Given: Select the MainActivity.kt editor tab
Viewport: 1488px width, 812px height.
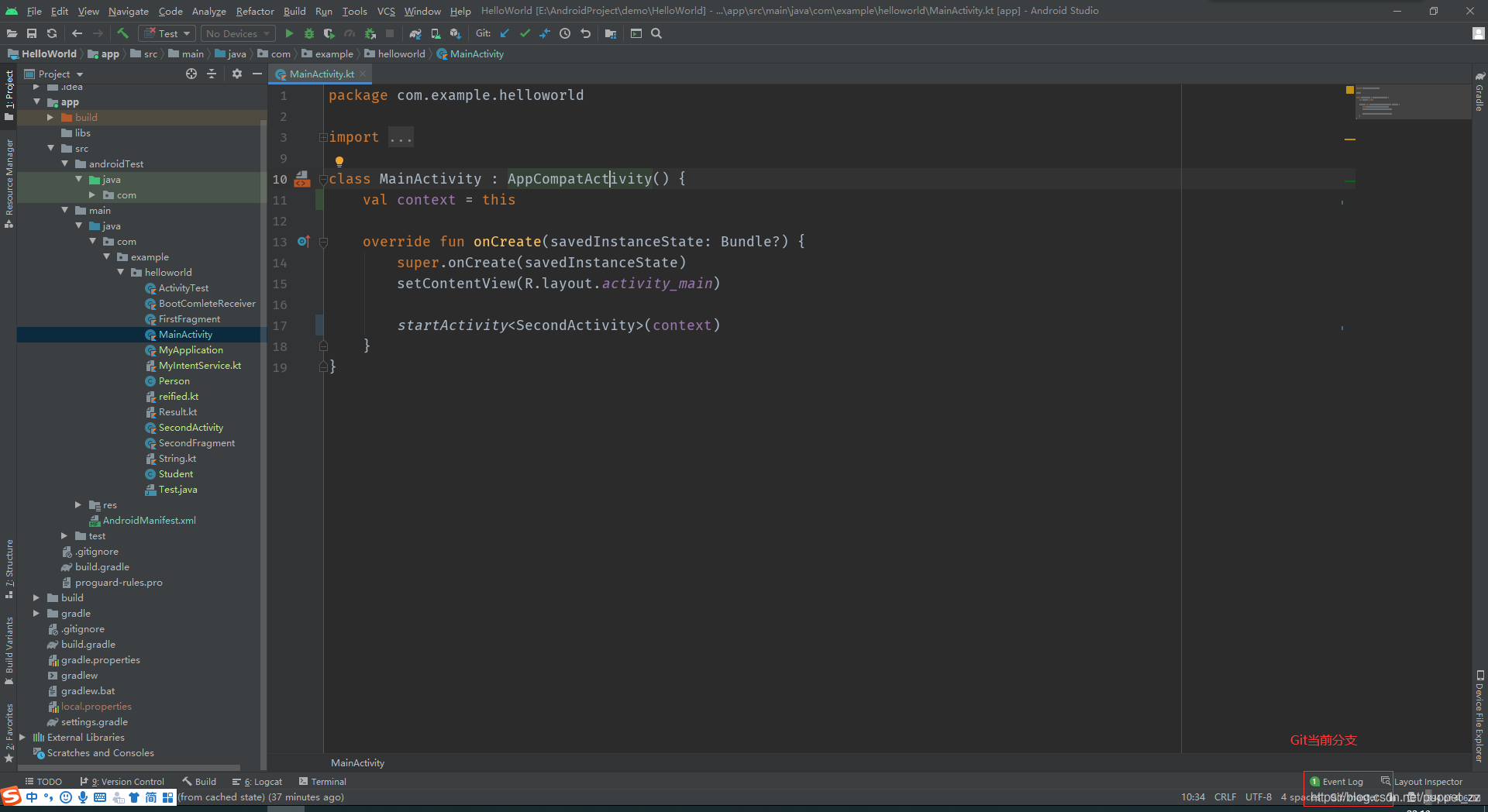Looking at the screenshot, I should click(322, 74).
